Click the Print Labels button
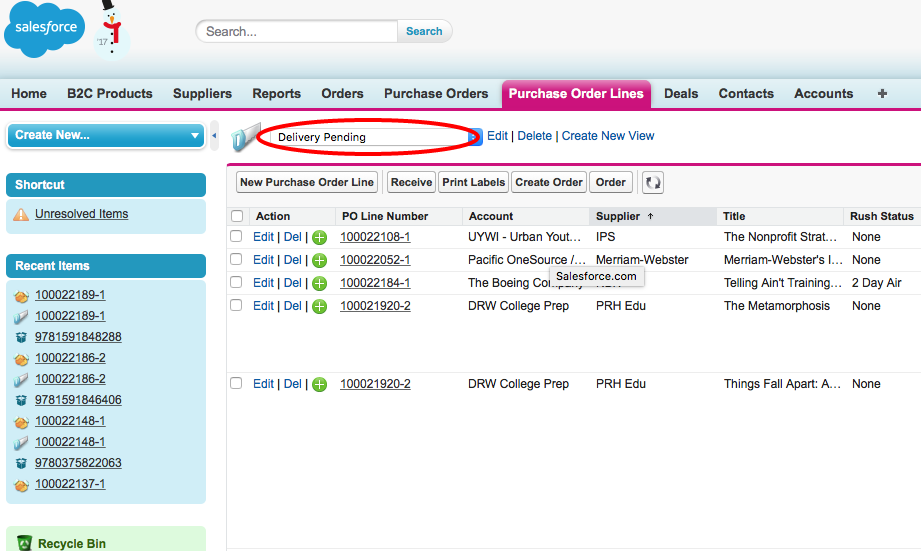This screenshot has width=921, height=551. tap(473, 182)
